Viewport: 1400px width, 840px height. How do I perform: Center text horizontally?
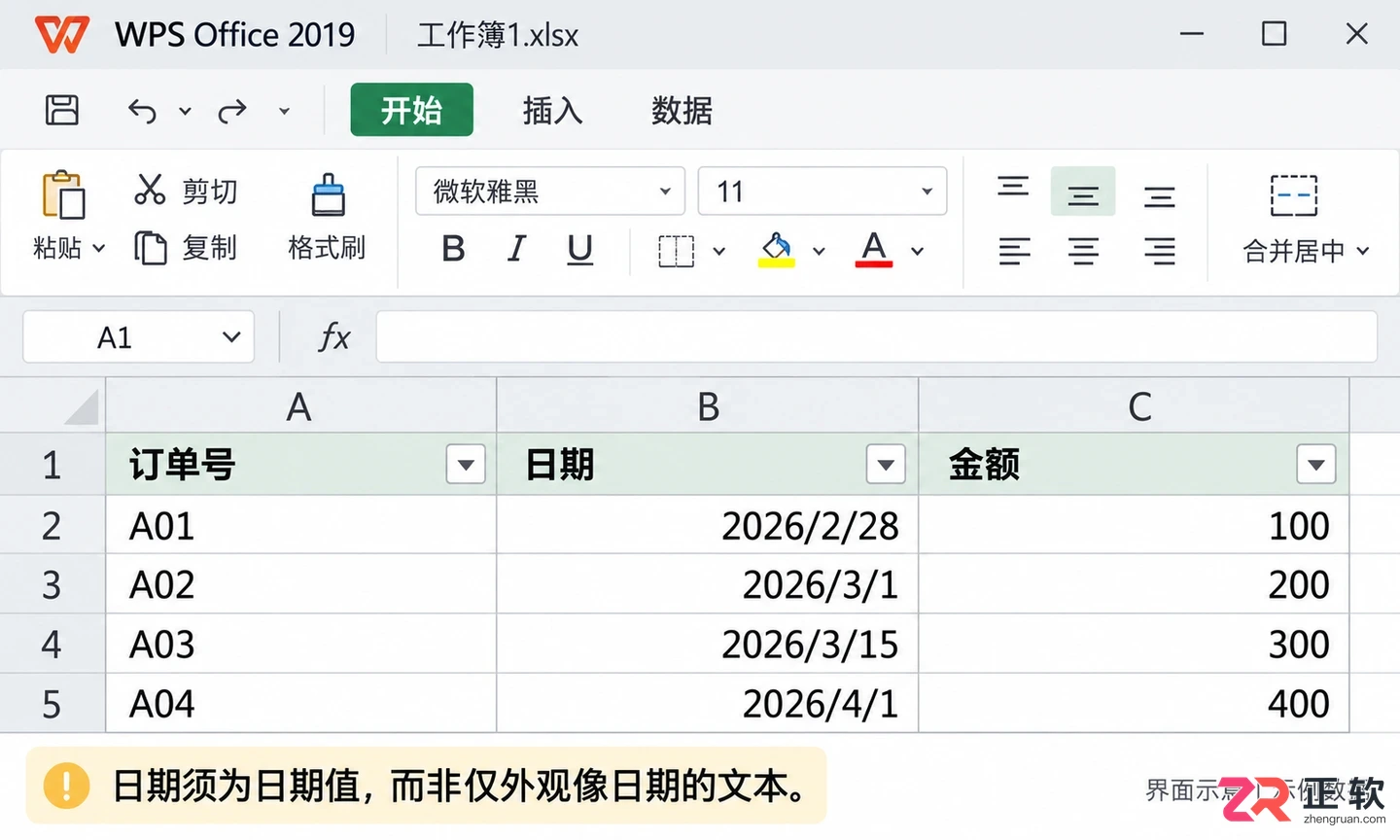click(x=1083, y=252)
